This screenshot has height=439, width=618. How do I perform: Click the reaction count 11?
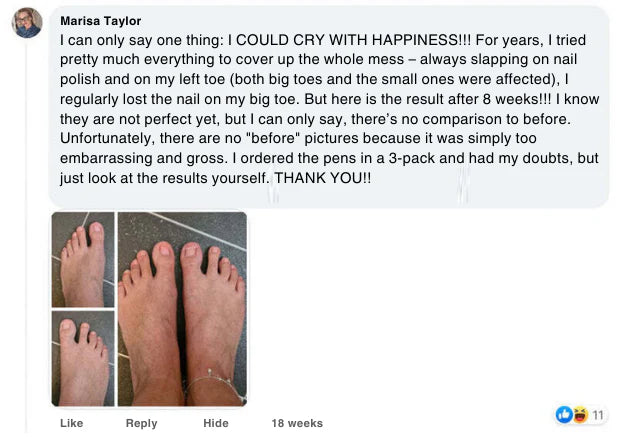pyautogui.click(x=598, y=415)
